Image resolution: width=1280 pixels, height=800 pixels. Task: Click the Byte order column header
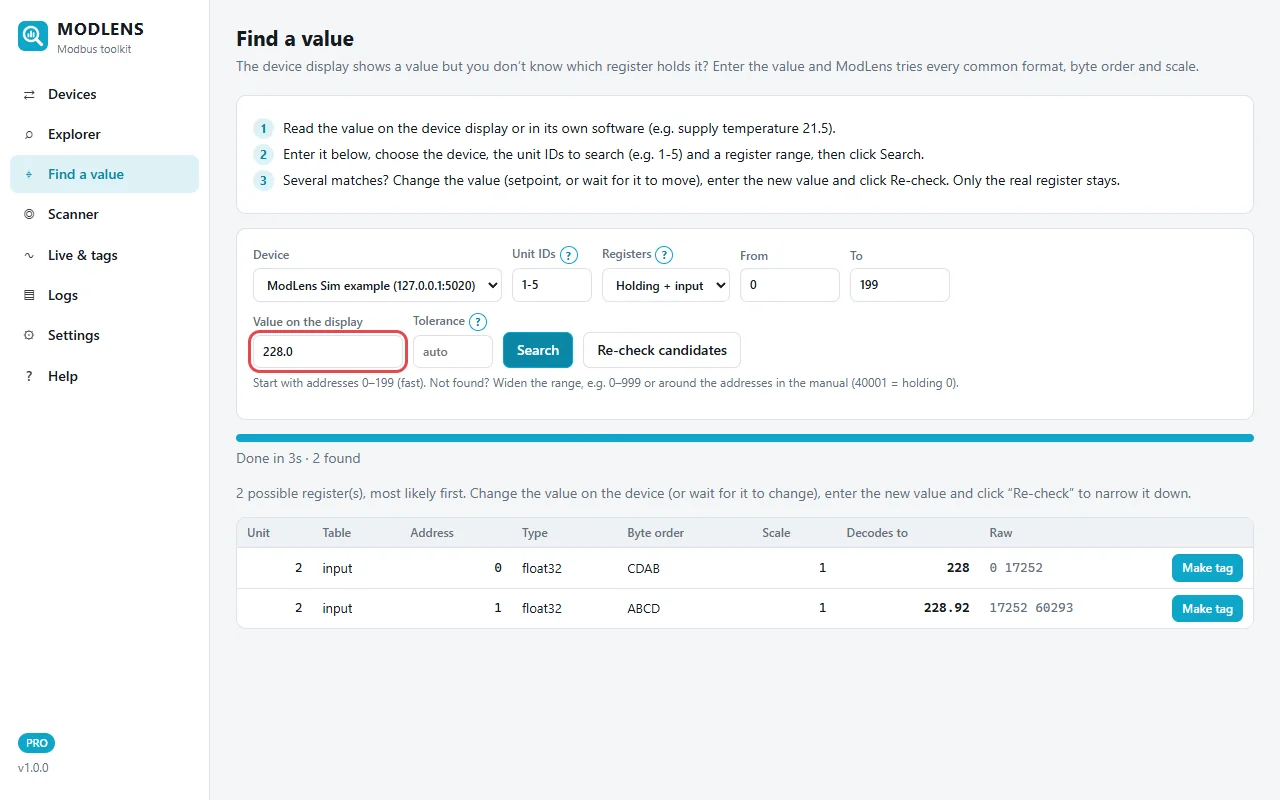click(656, 533)
